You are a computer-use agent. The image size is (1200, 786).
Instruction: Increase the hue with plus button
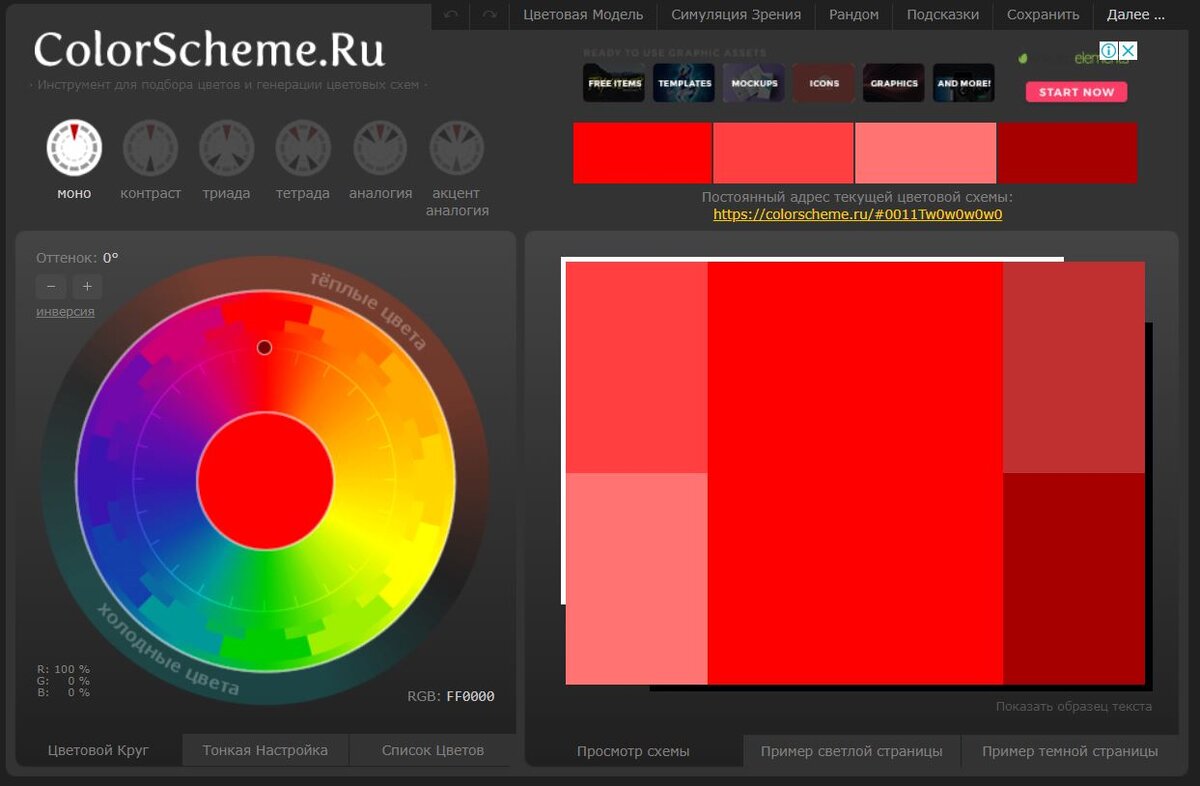[87, 287]
